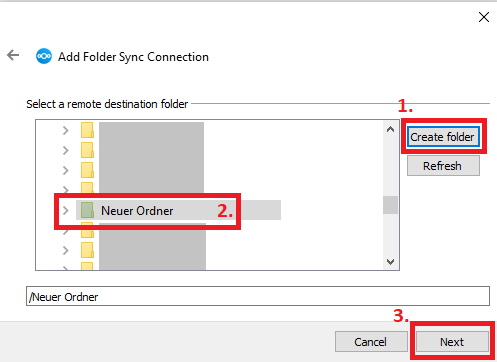
Task: Click the /Neuer Ordner path field
Action: click(x=258, y=296)
